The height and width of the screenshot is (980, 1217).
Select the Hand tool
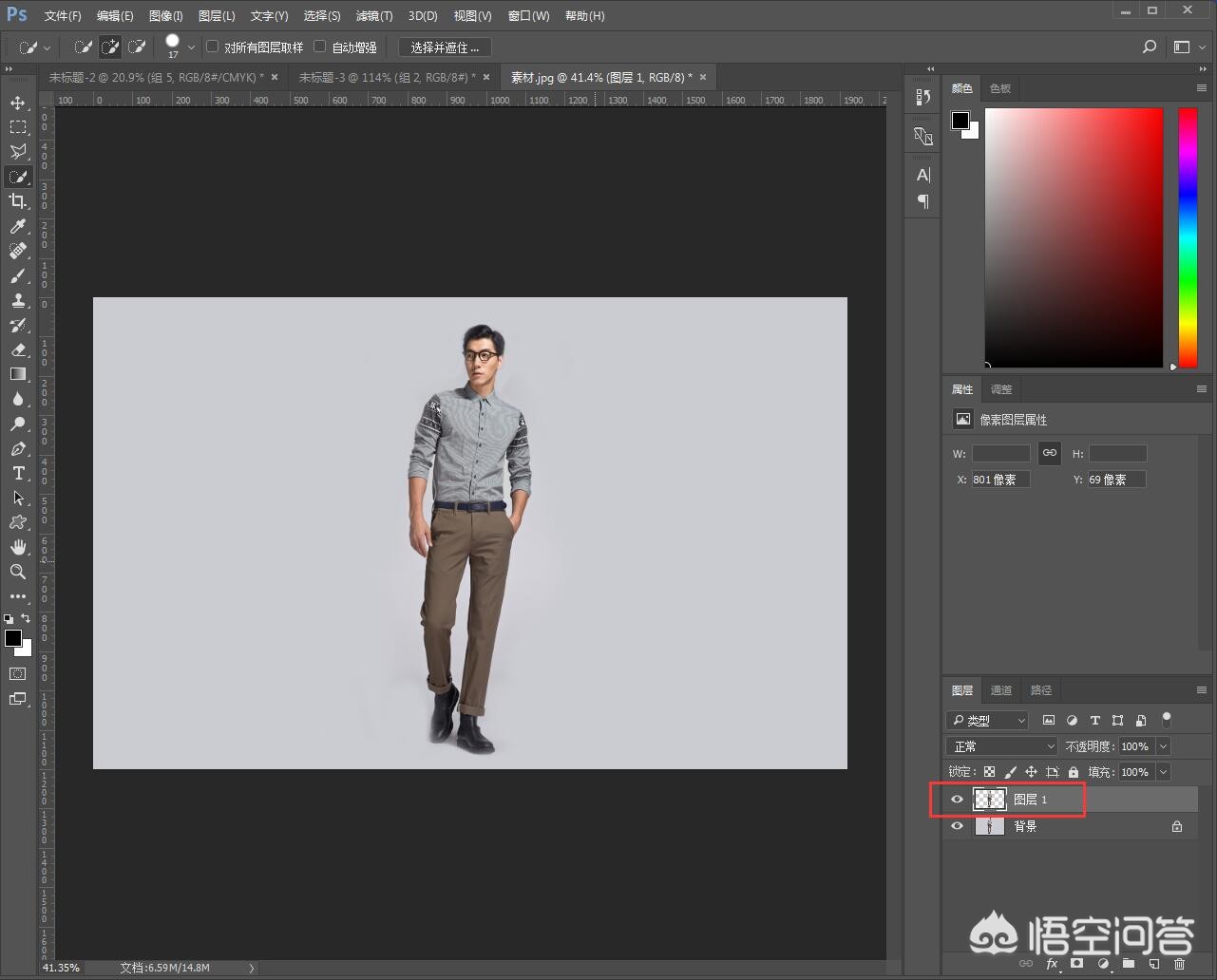(x=18, y=547)
